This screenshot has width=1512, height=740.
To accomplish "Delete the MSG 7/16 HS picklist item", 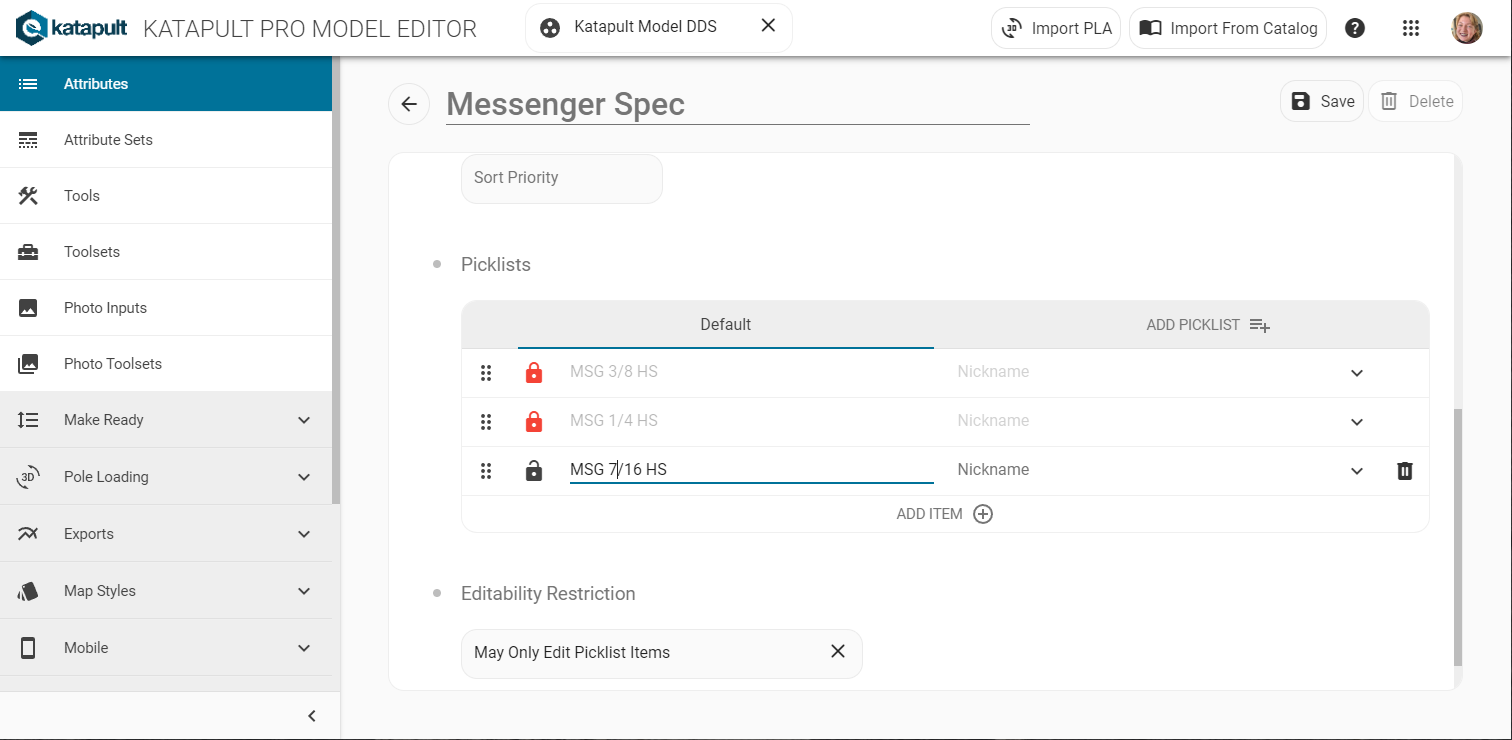I will coord(1405,471).
